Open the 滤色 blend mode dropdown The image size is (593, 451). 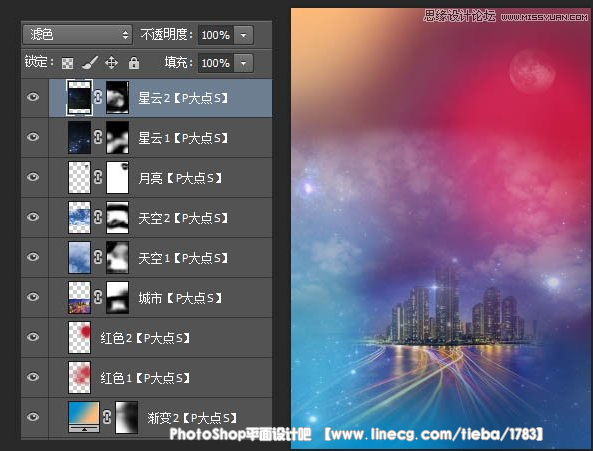coord(78,35)
